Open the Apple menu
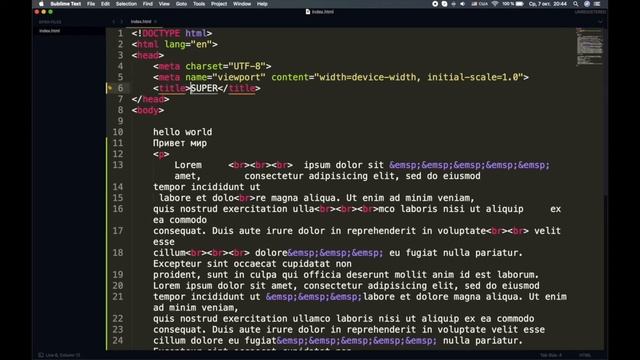 (x=41, y=4)
